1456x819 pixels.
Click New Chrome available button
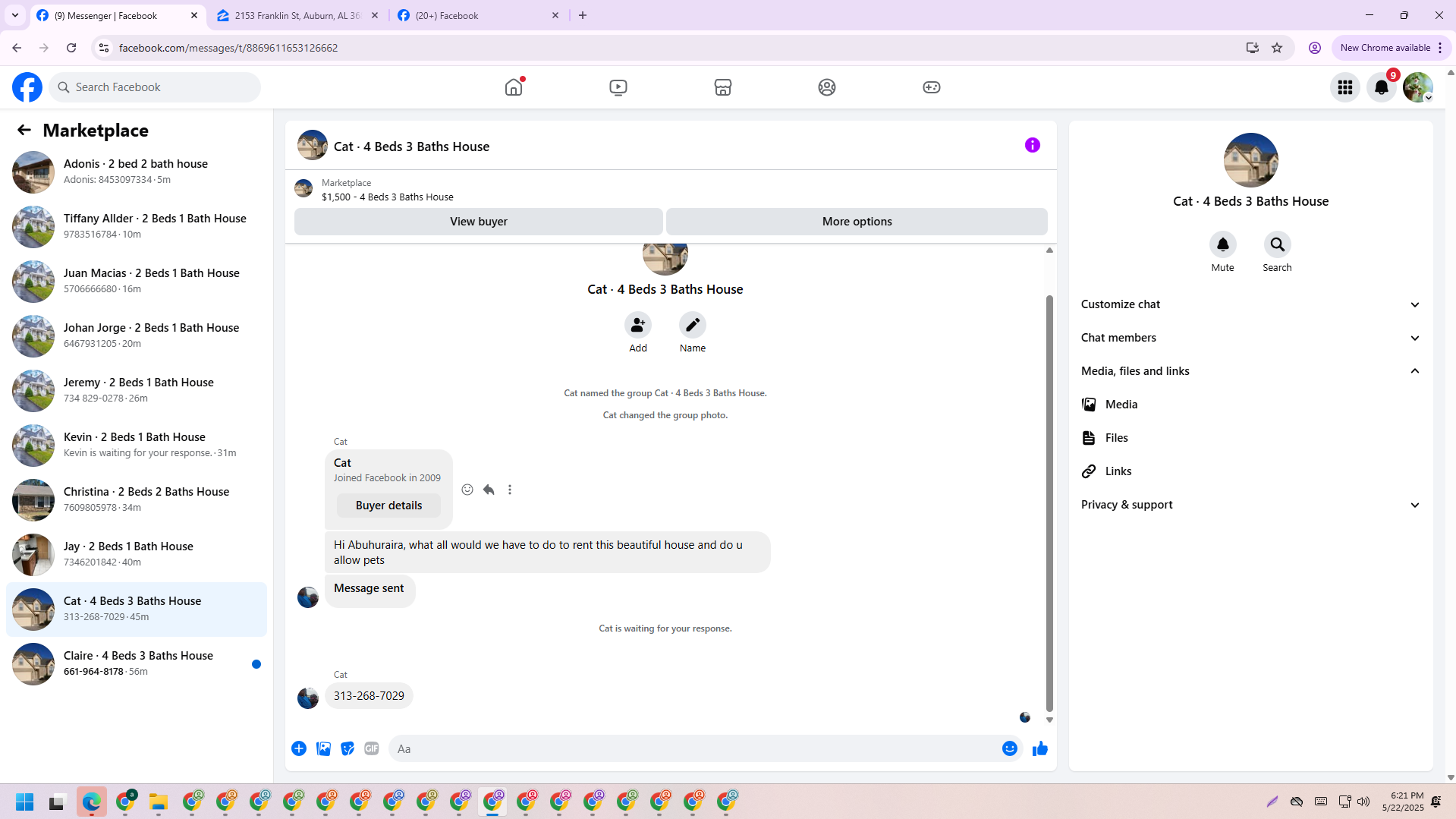pos(1391,48)
